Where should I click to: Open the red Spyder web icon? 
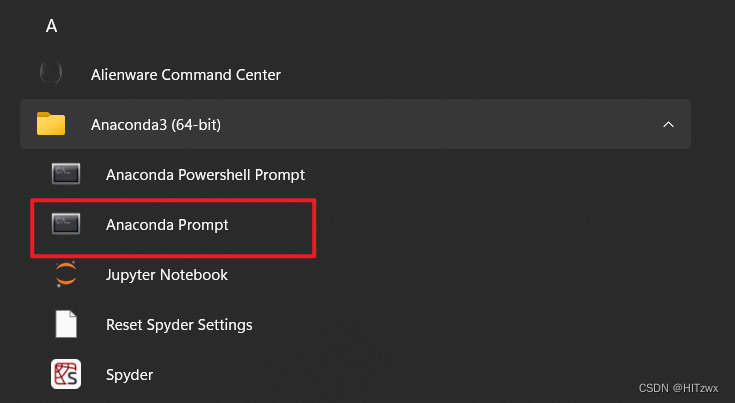66,374
